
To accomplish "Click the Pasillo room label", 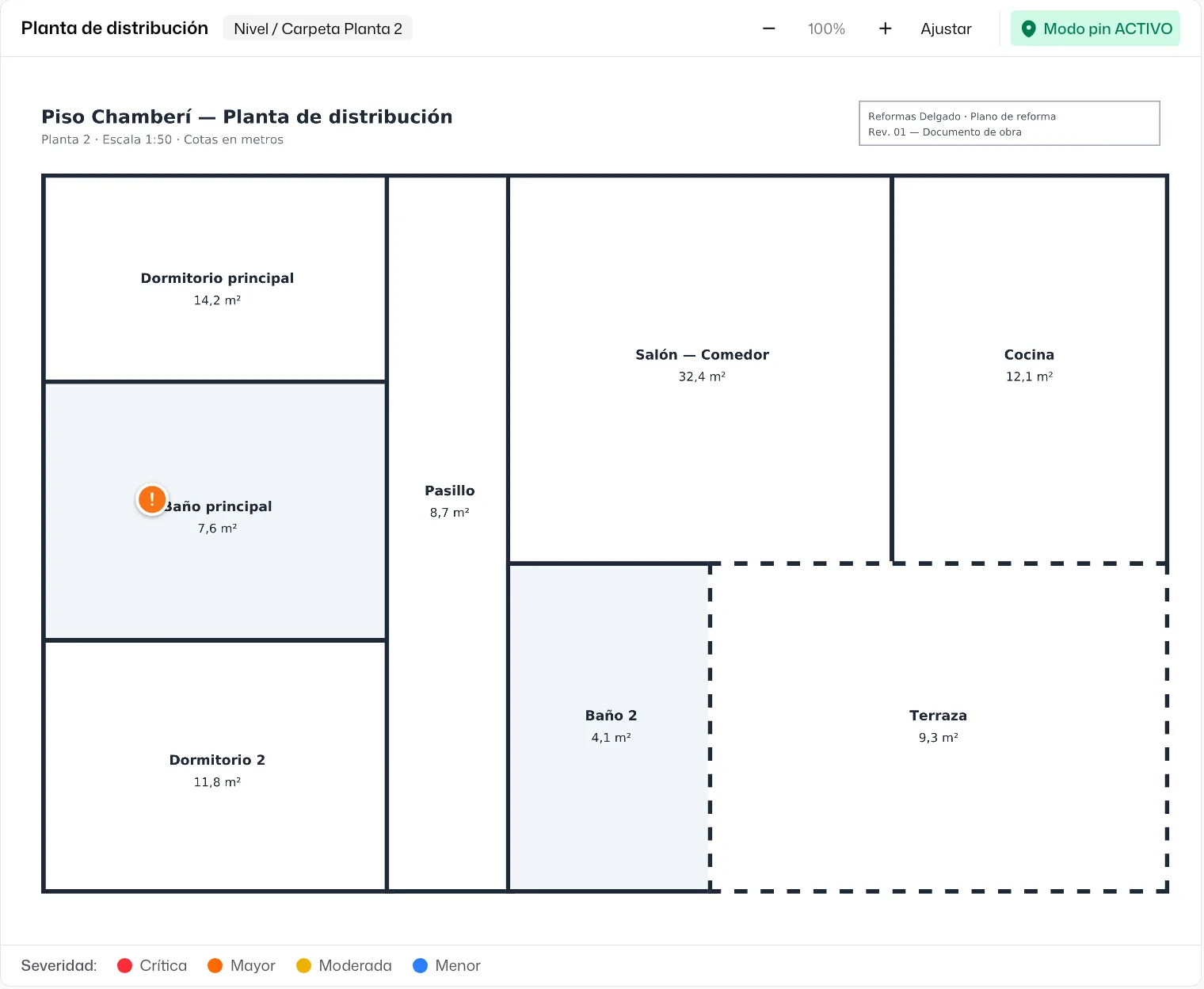I will 450,491.
